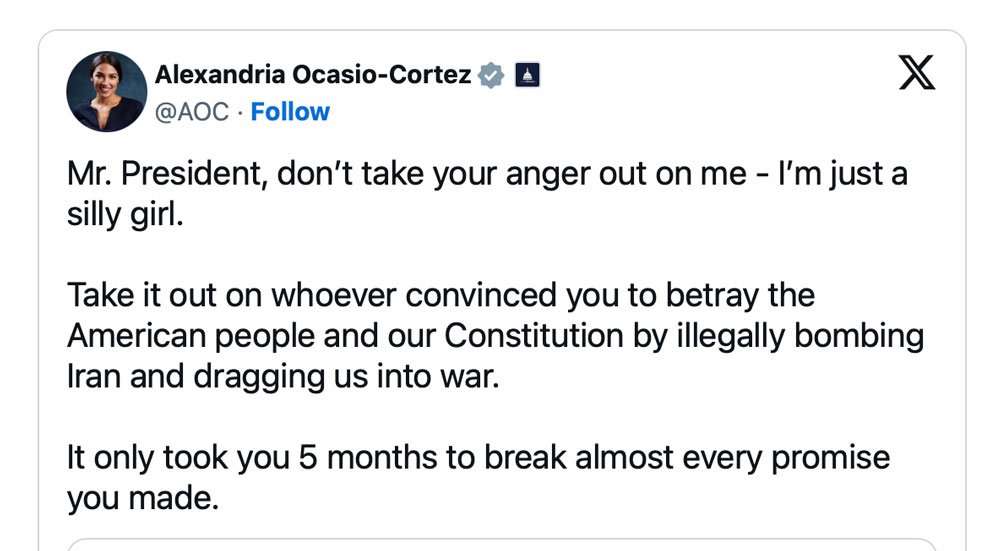Click the "It only took you" text
The image size is (990, 551).
point(179,458)
